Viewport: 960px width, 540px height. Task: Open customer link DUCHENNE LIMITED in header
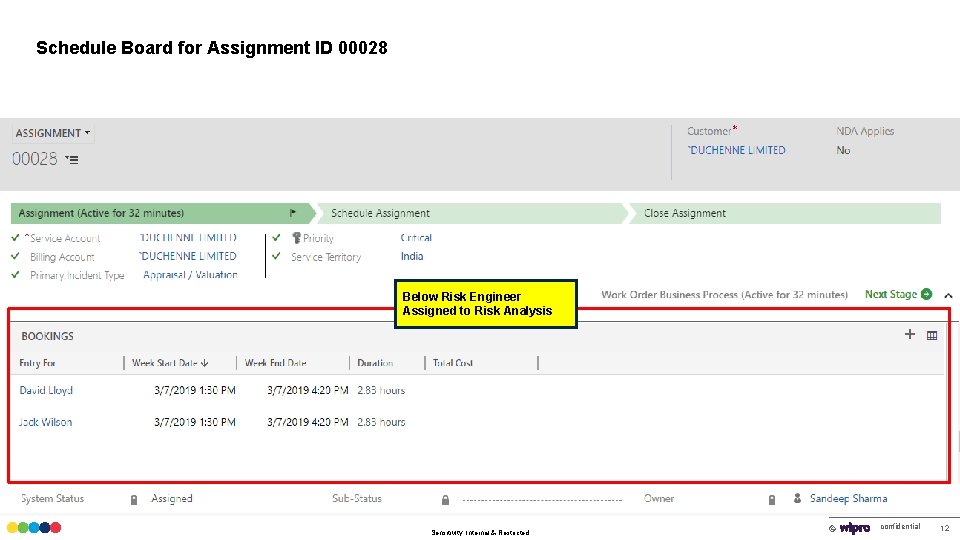click(737, 150)
